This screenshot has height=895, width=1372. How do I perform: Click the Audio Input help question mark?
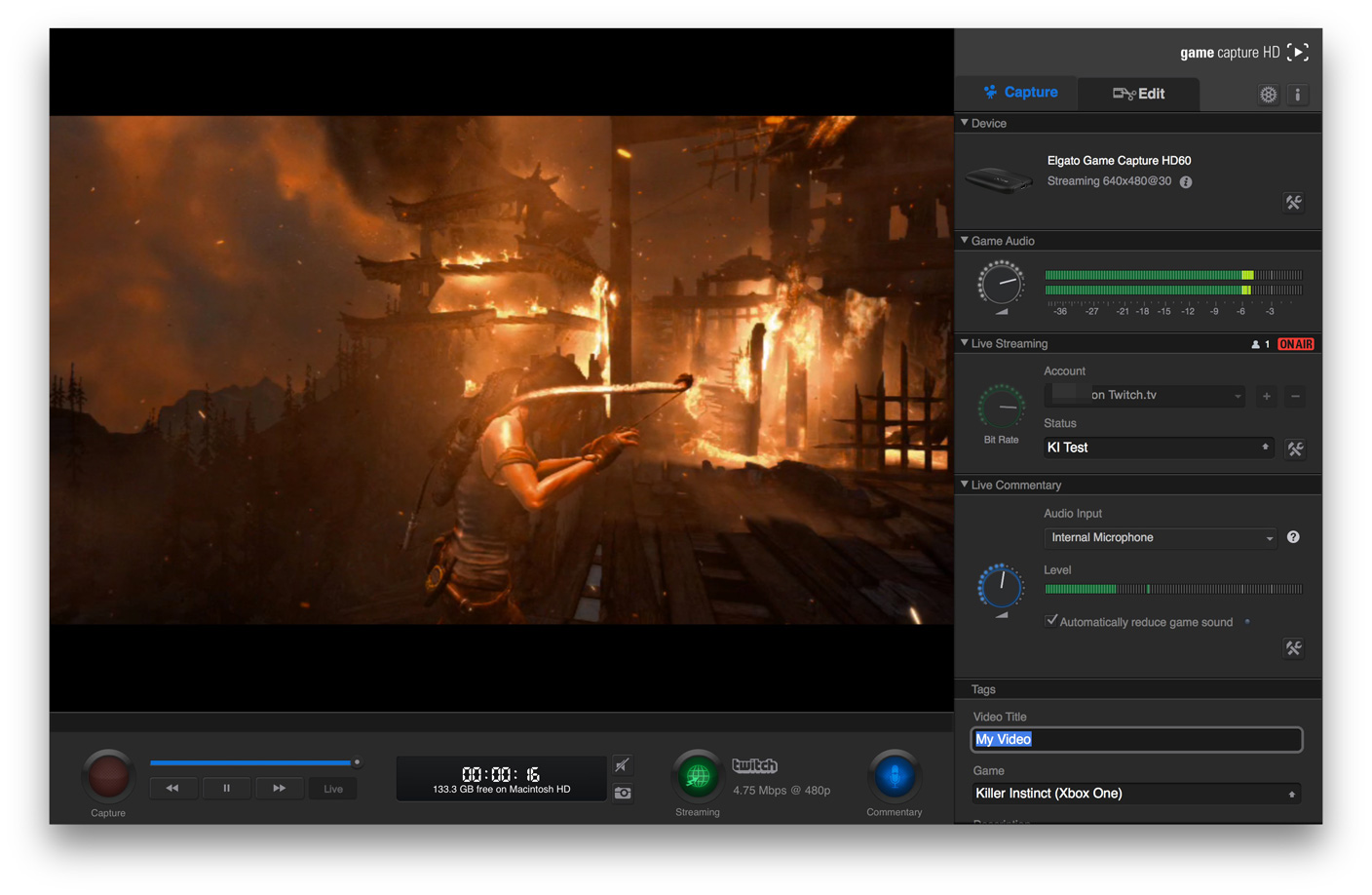[x=1293, y=537]
